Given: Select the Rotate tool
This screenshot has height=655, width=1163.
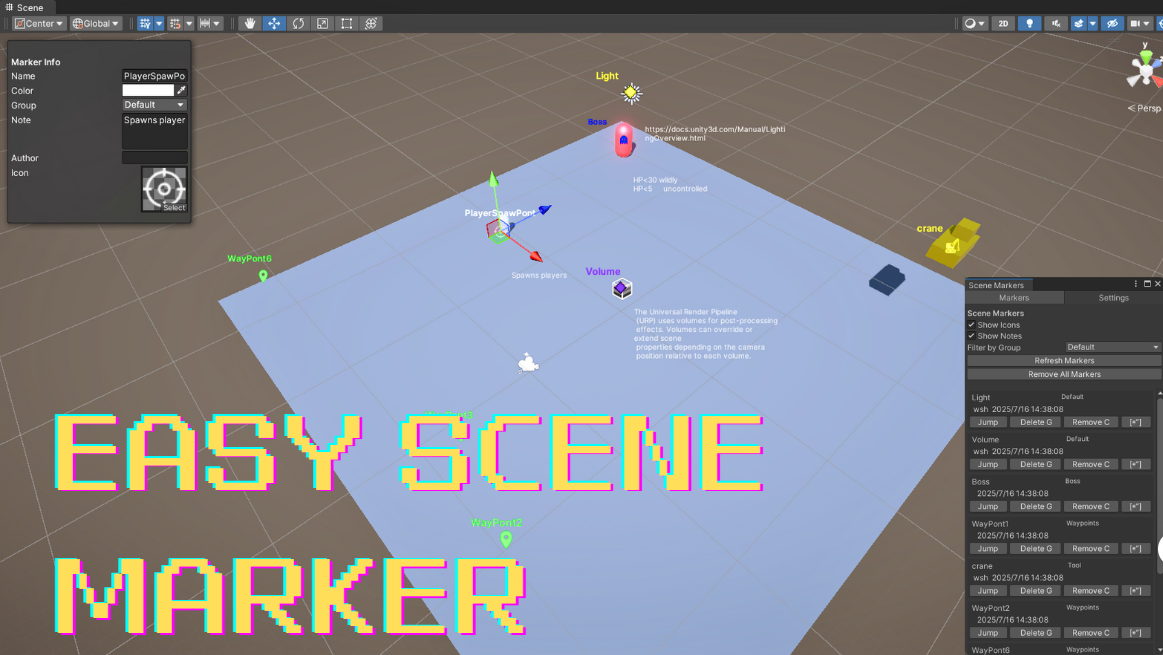Looking at the screenshot, I should coord(298,24).
